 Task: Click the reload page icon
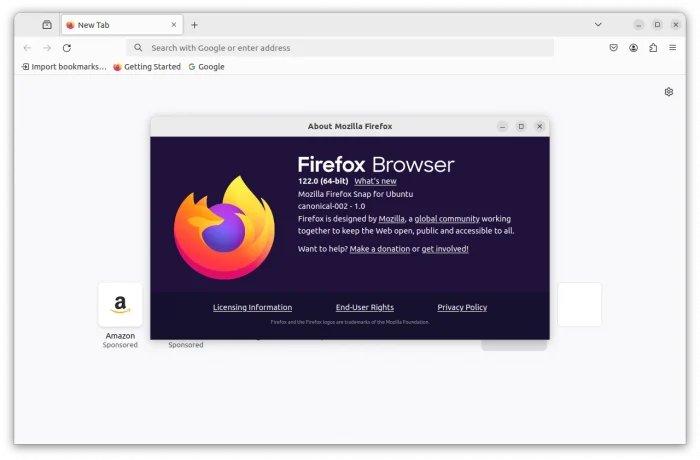[x=67, y=48]
